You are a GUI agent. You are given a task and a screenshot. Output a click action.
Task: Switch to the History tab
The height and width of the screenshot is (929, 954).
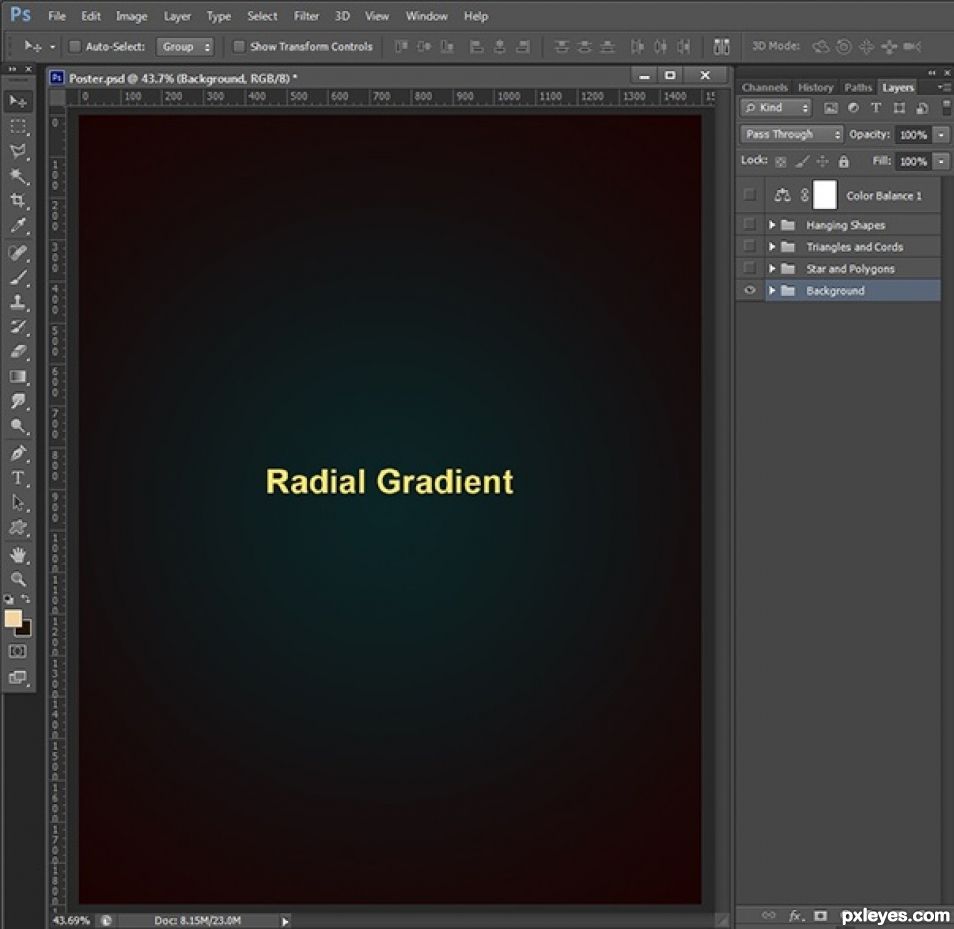(x=815, y=88)
